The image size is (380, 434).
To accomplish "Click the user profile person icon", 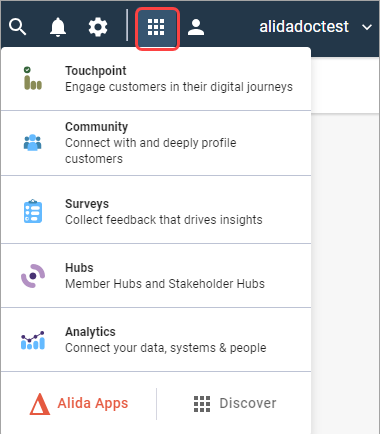I will (x=196, y=27).
